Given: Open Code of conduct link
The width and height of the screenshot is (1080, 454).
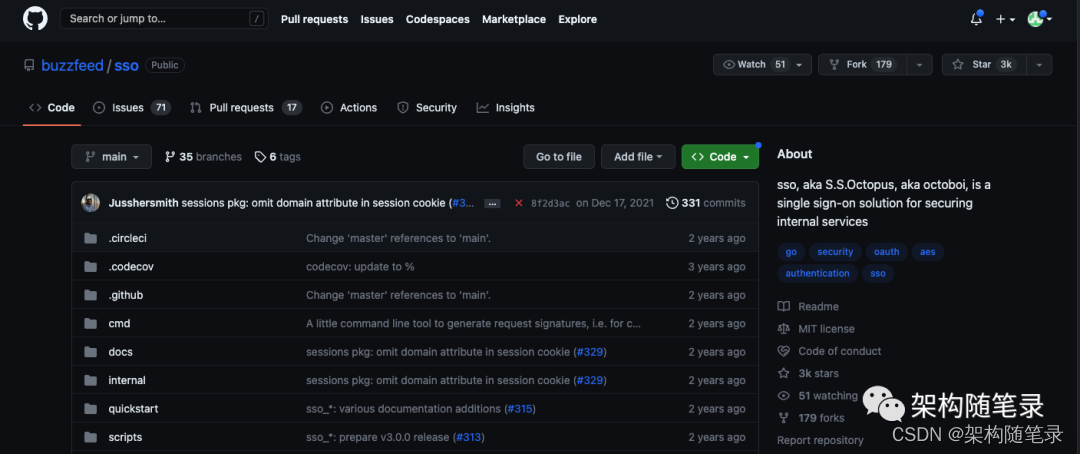Looking at the screenshot, I should click(829, 351).
